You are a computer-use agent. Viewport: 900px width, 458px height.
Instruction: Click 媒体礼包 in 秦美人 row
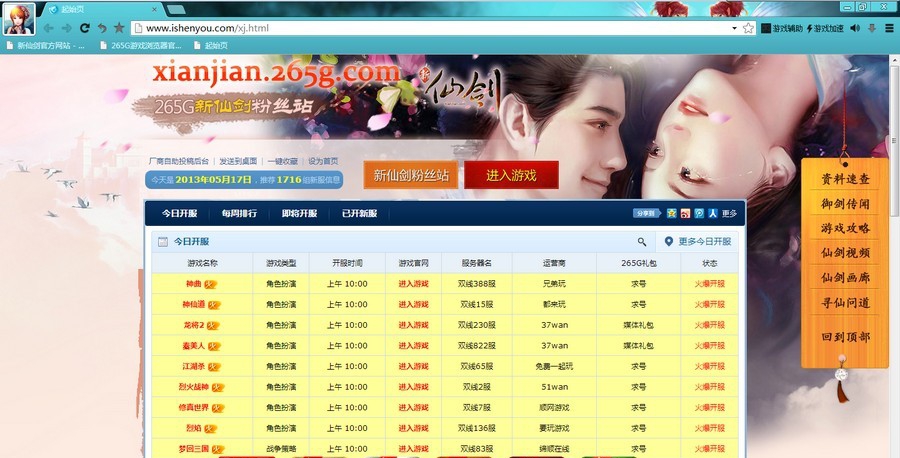(638, 346)
